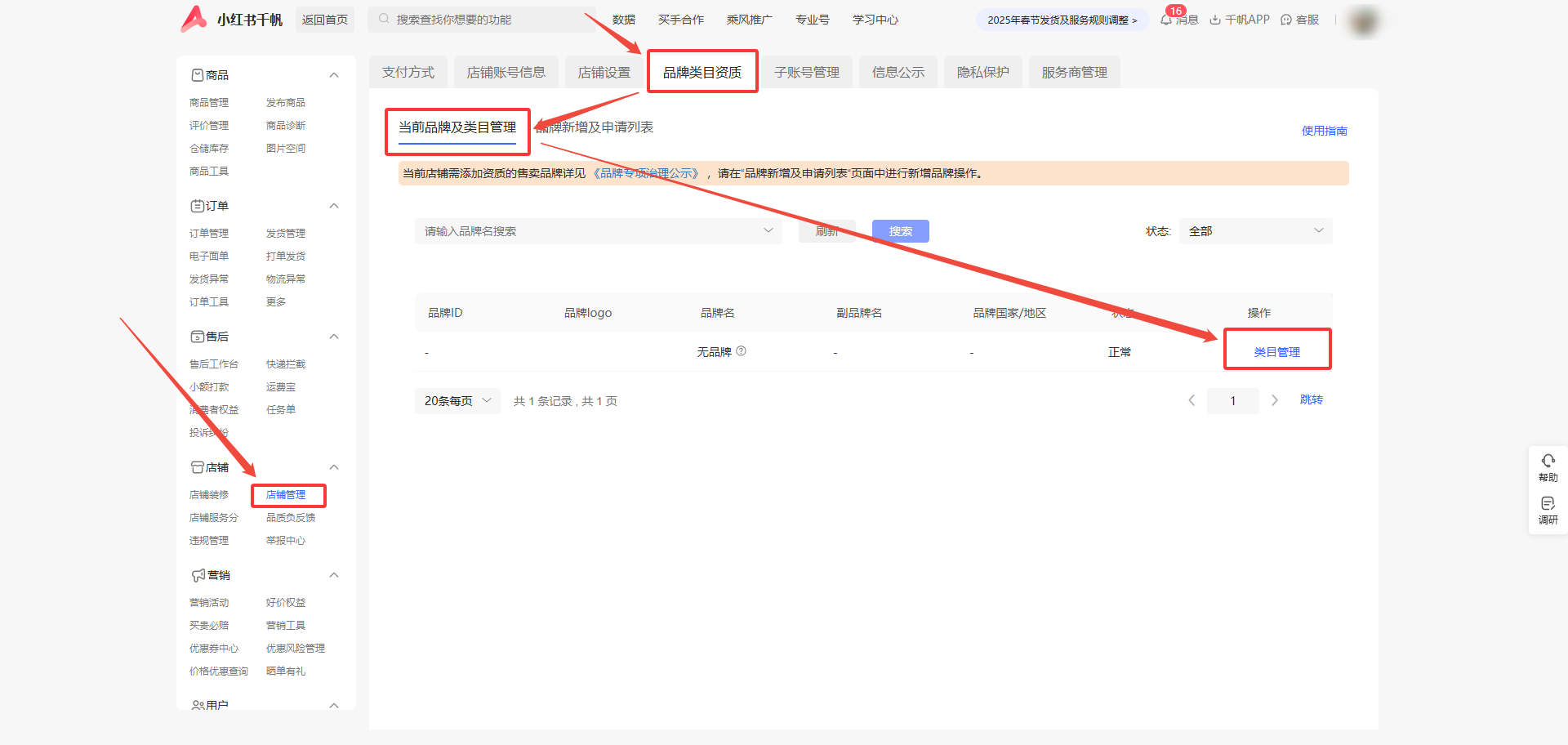Open 发布商品 in the sidebar
1568x745 pixels.
[x=286, y=103]
